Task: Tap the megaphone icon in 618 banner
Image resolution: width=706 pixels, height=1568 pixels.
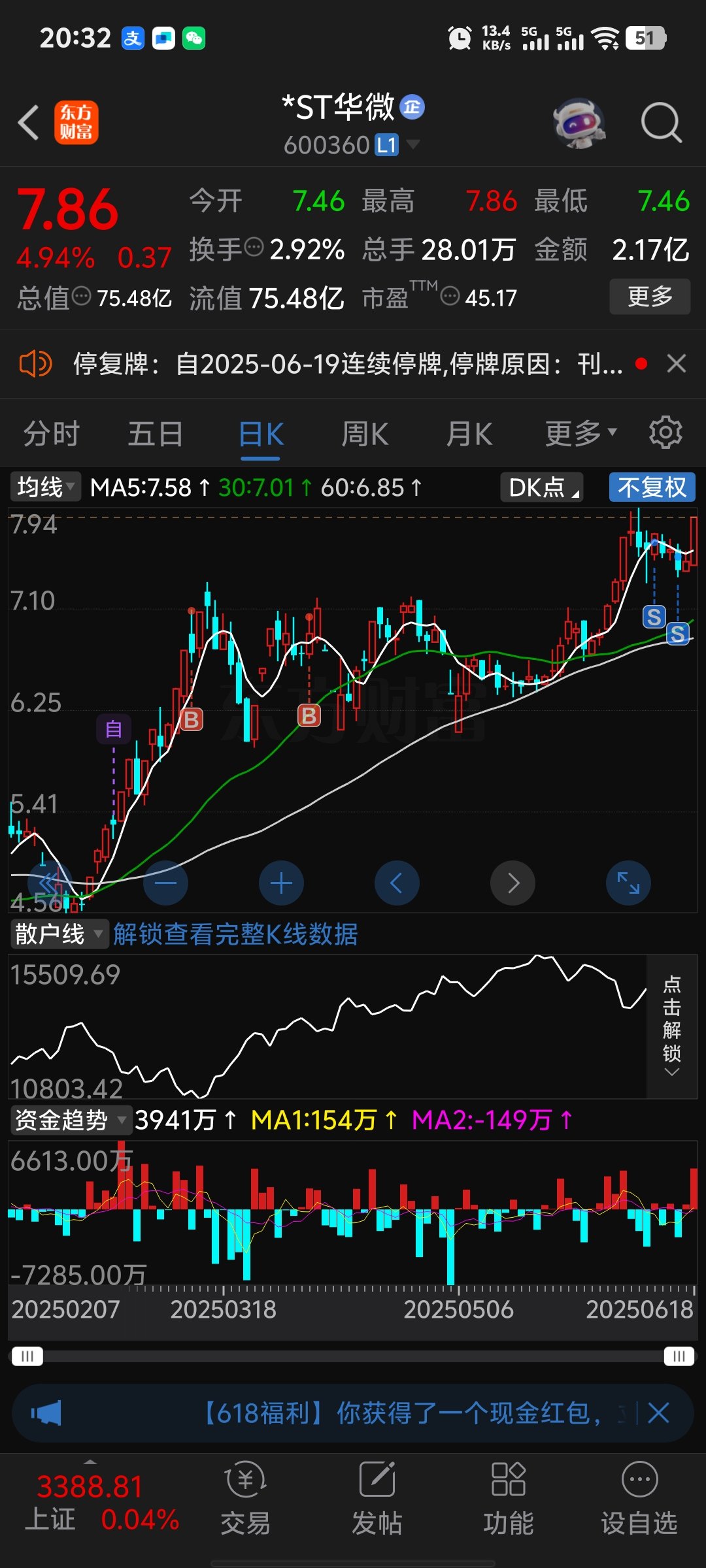Action: 46,1414
